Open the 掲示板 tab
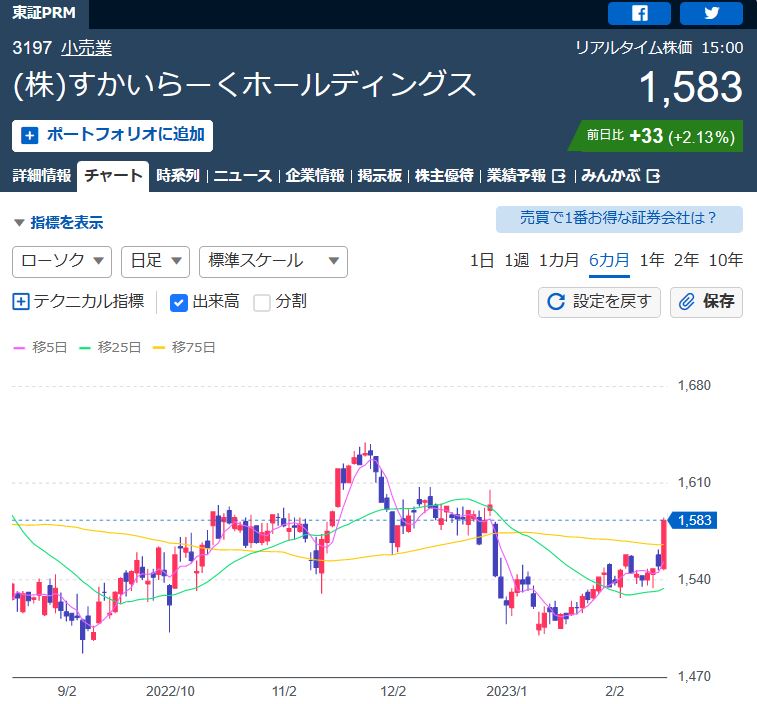Image resolution: width=757 pixels, height=704 pixels. coord(379,175)
